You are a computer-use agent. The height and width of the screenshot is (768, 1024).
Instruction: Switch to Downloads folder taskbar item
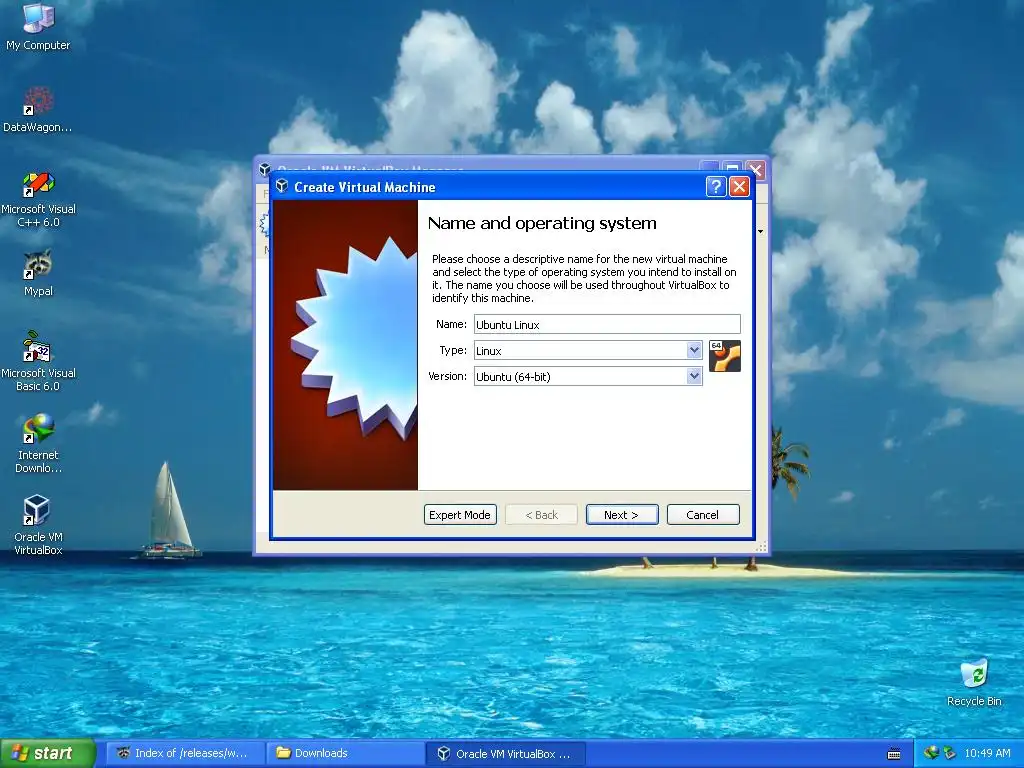[345, 753]
